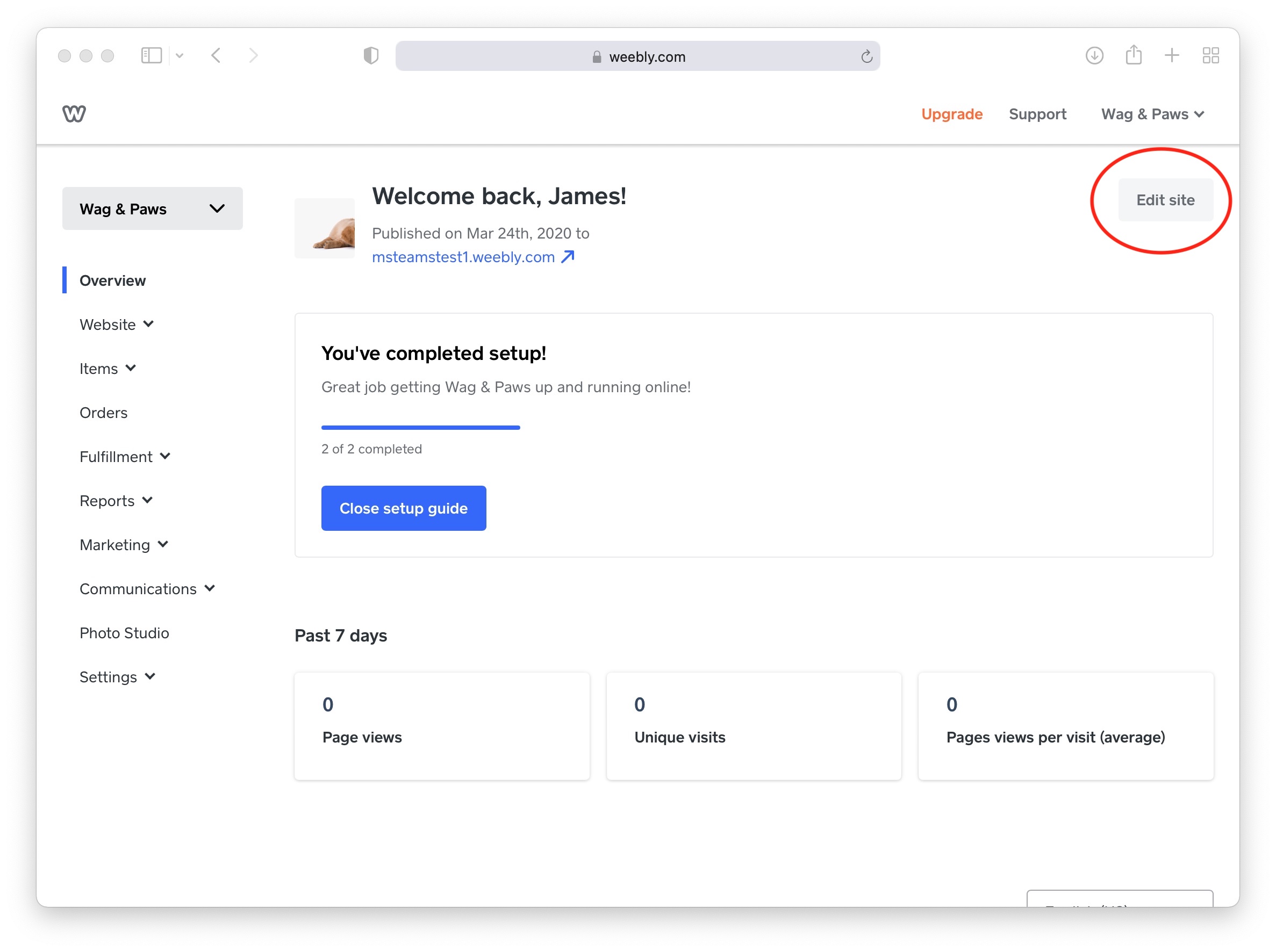Click the Share icon in Safari
The image size is (1276, 952).
1133,55
